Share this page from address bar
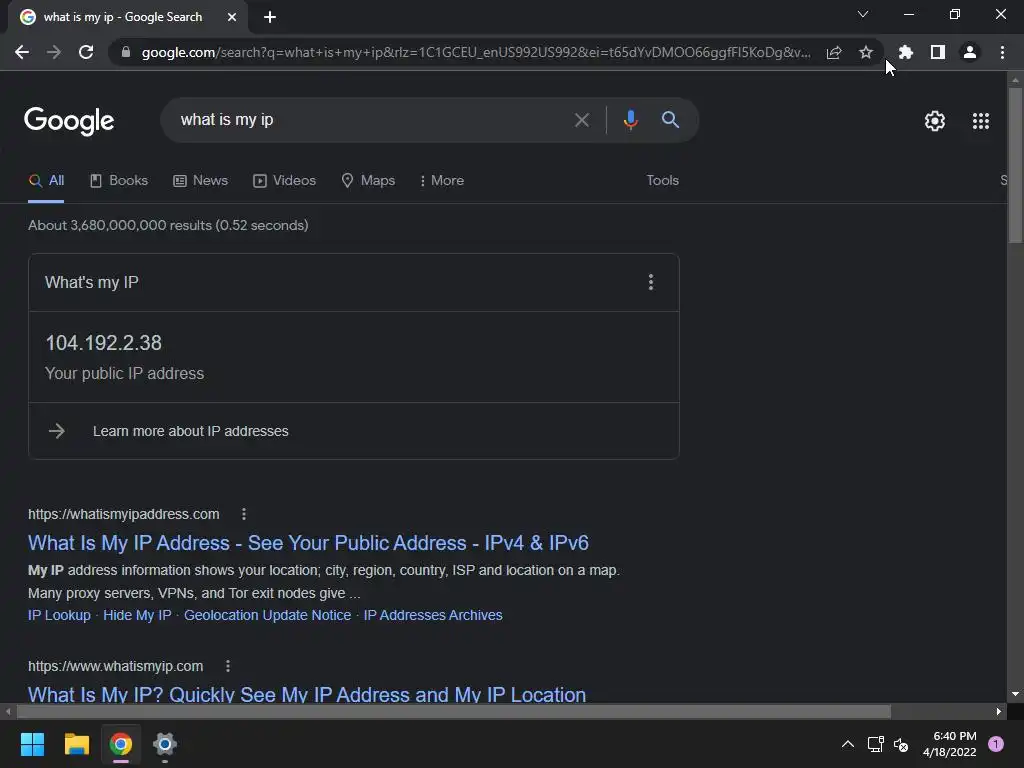 [834, 52]
